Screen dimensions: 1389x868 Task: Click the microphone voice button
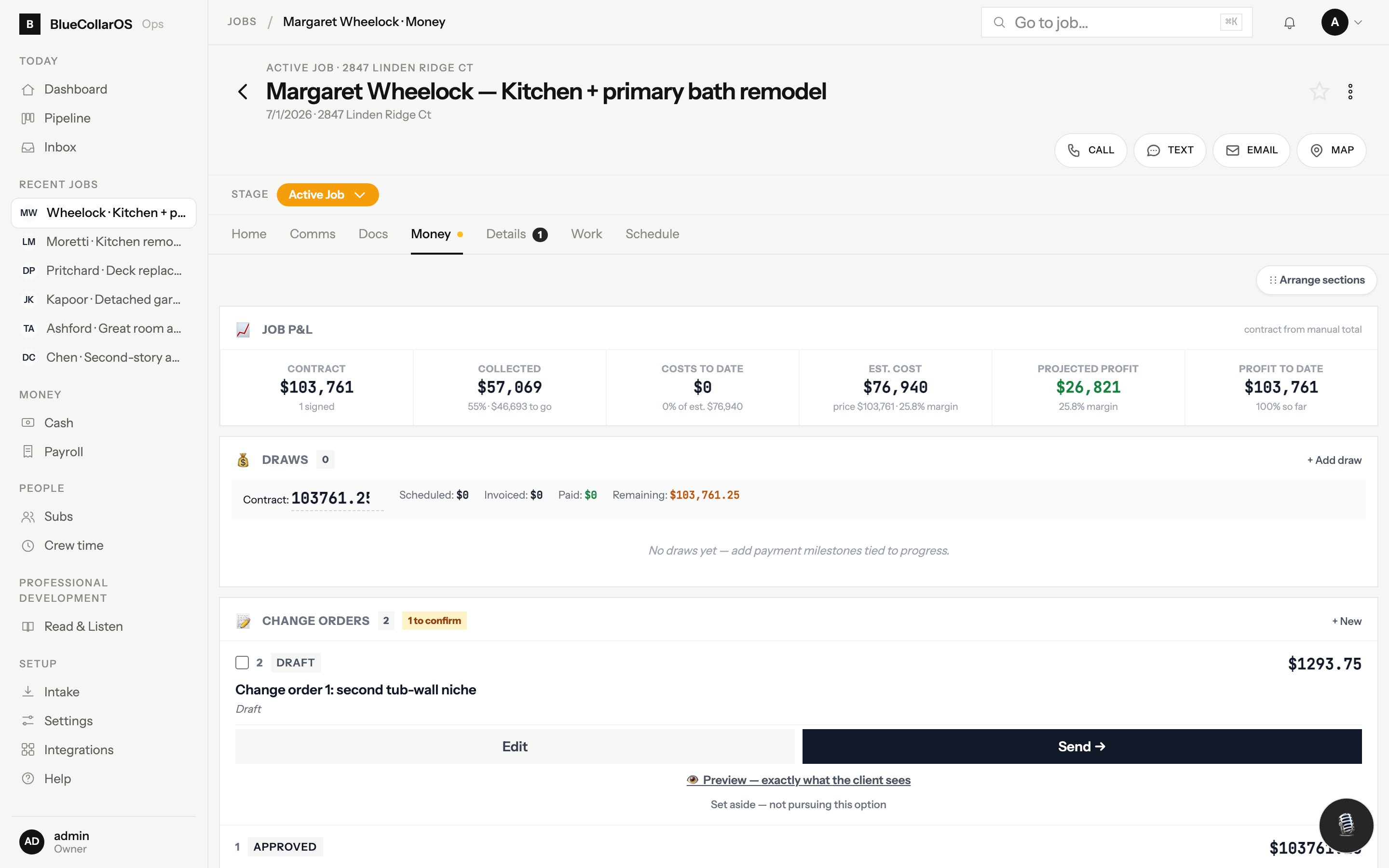click(x=1346, y=825)
